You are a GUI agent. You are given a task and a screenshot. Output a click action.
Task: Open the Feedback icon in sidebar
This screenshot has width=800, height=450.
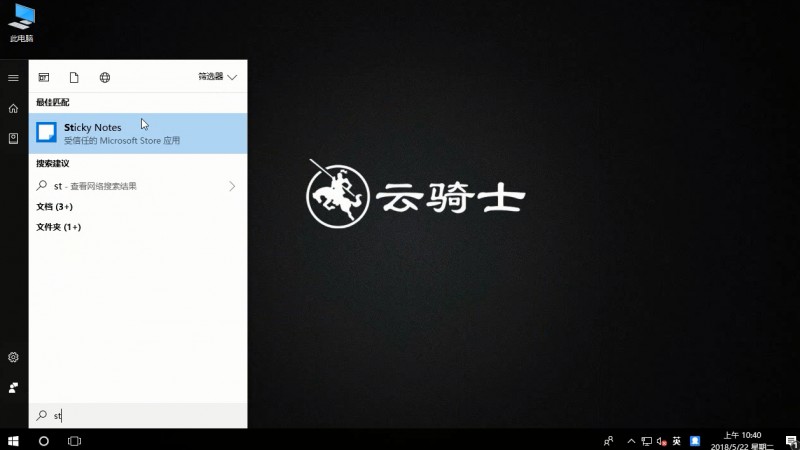(x=13, y=388)
